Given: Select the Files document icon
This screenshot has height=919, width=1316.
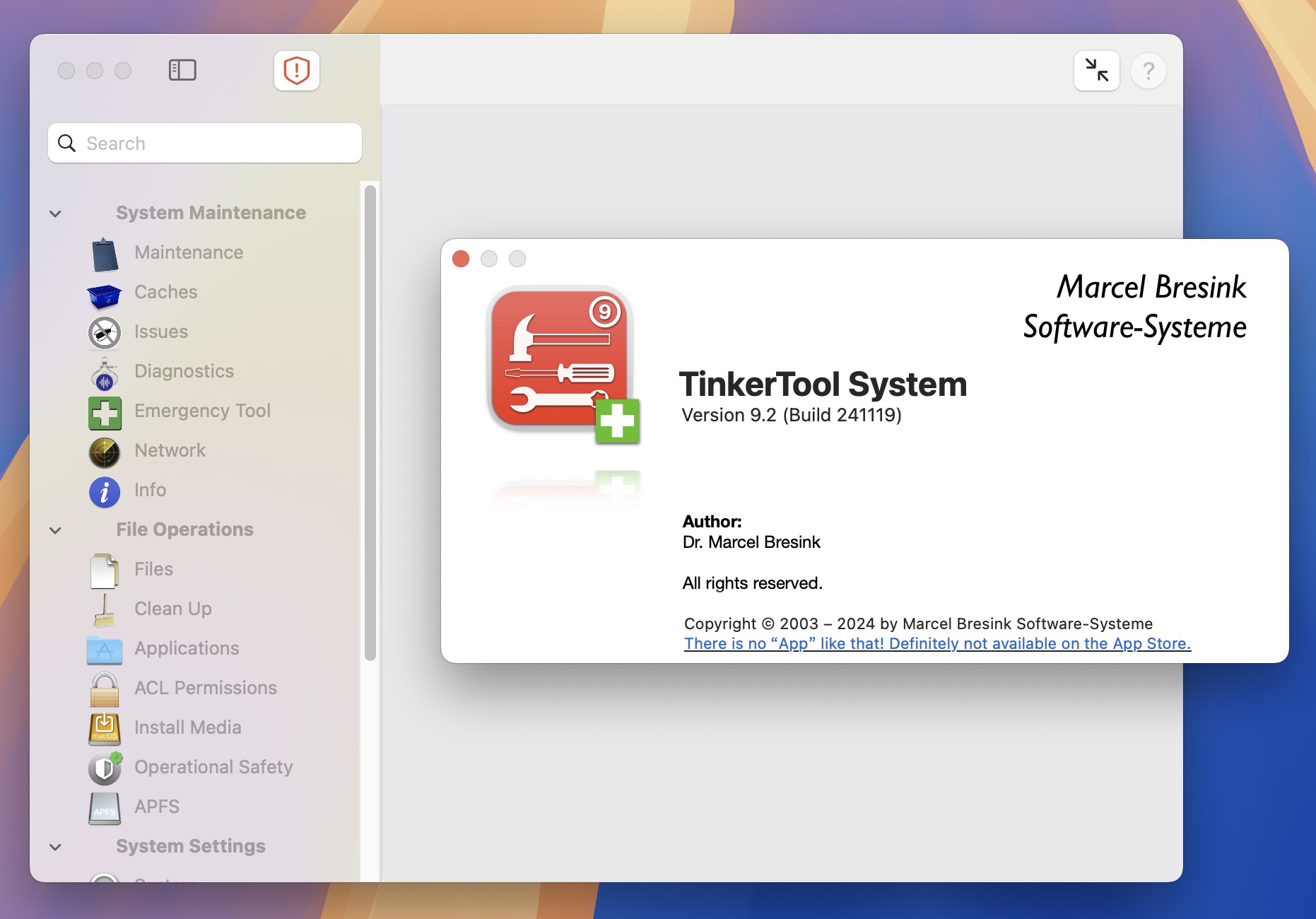Looking at the screenshot, I should click(x=105, y=571).
